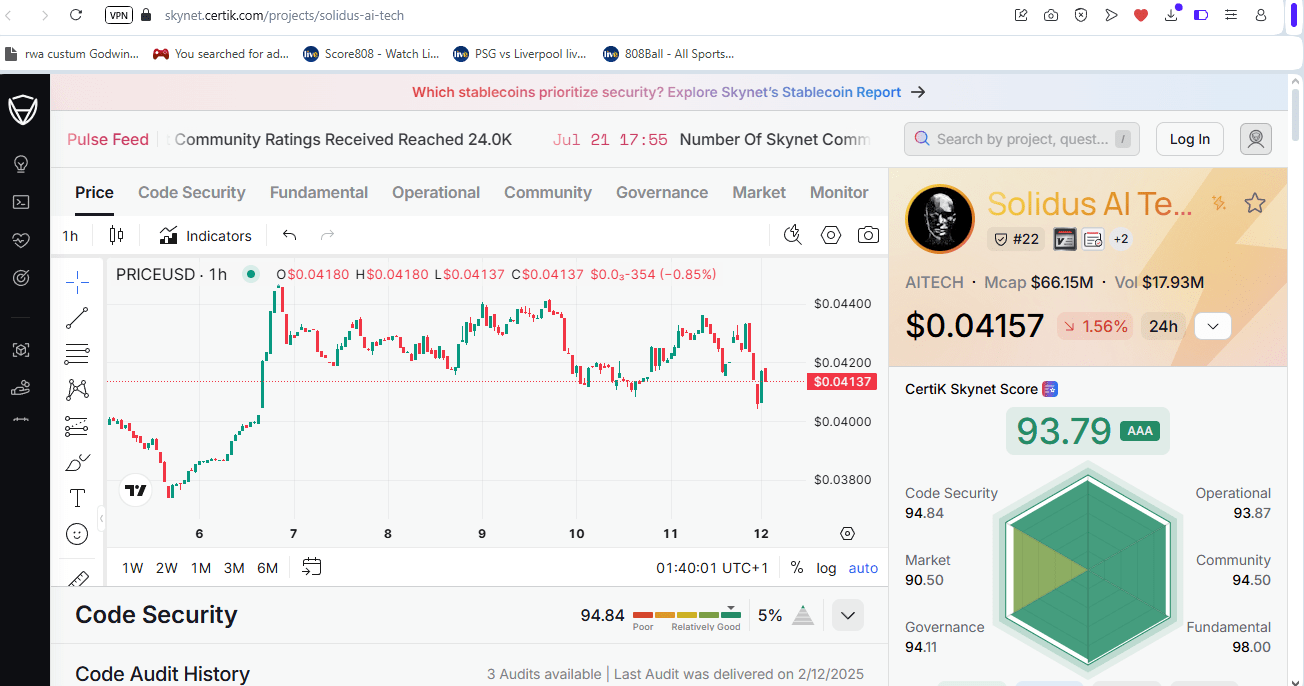Expand the Code Security section chevron
This screenshot has width=1304, height=686.
tap(848, 615)
